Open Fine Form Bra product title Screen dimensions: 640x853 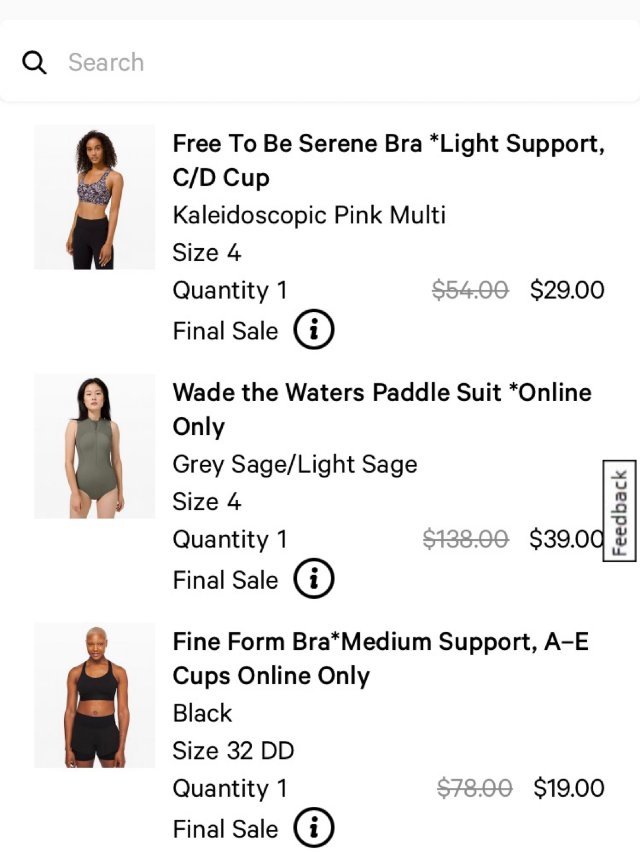tap(380, 658)
